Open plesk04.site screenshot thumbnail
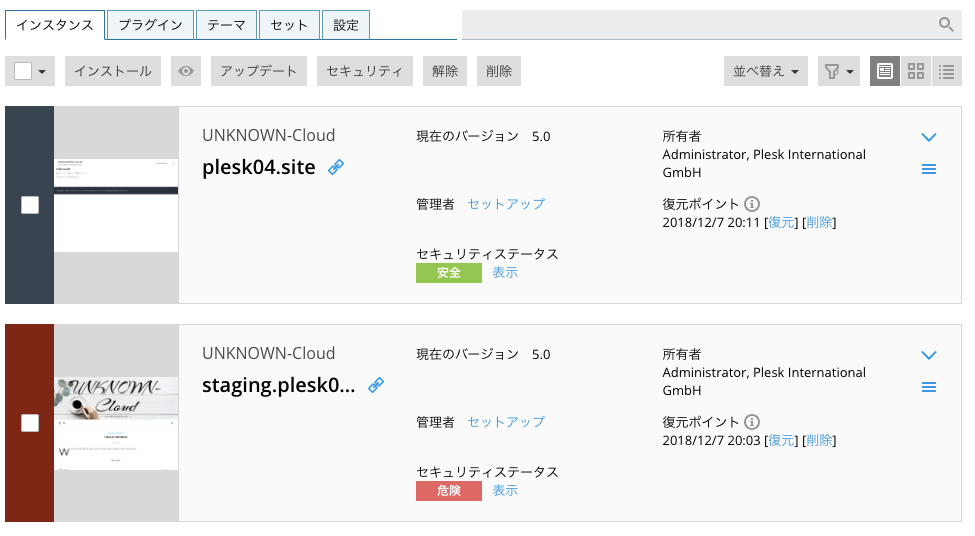The image size is (975, 536). (116, 205)
